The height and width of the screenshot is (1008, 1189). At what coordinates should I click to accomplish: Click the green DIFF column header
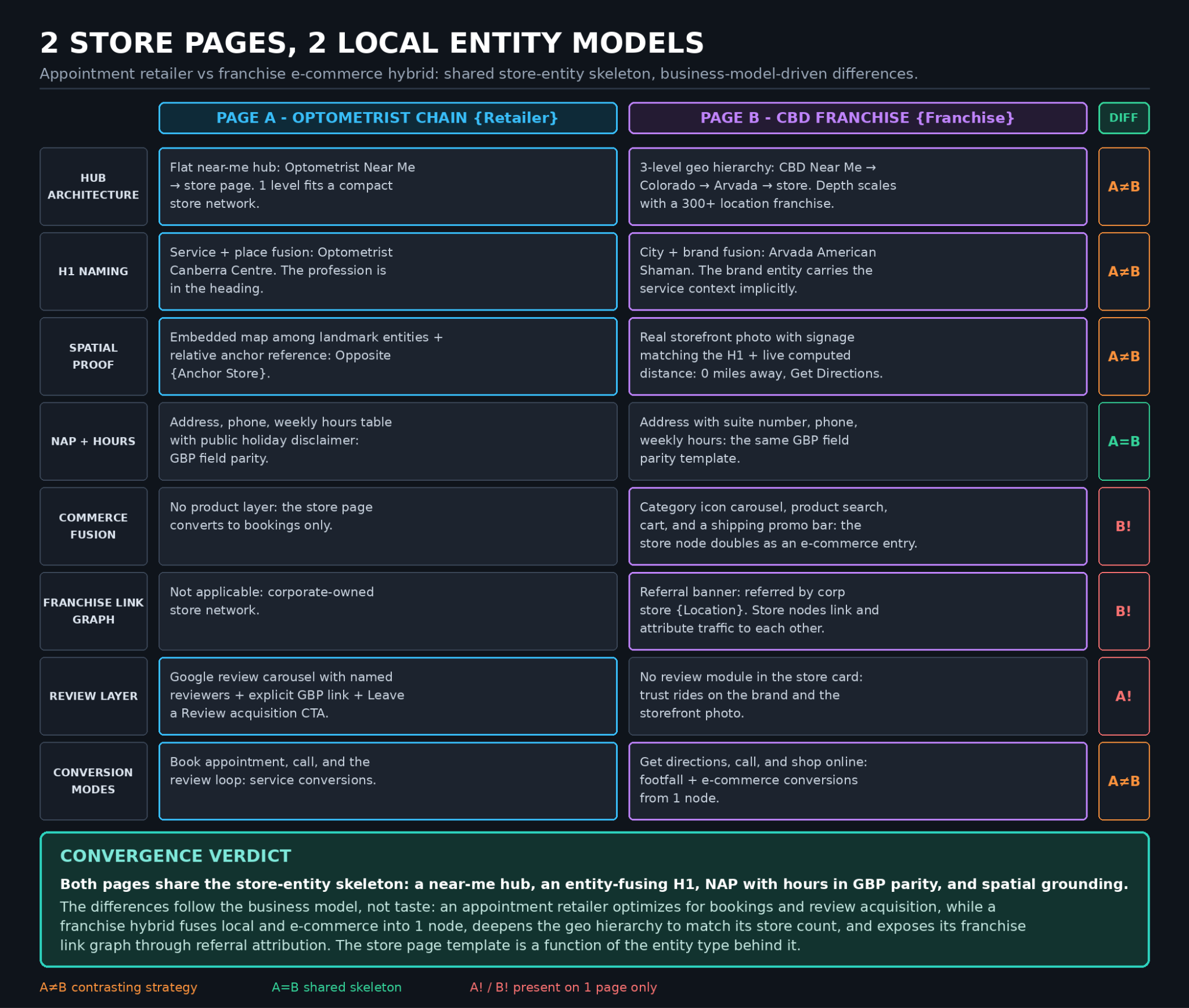(1123, 118)
